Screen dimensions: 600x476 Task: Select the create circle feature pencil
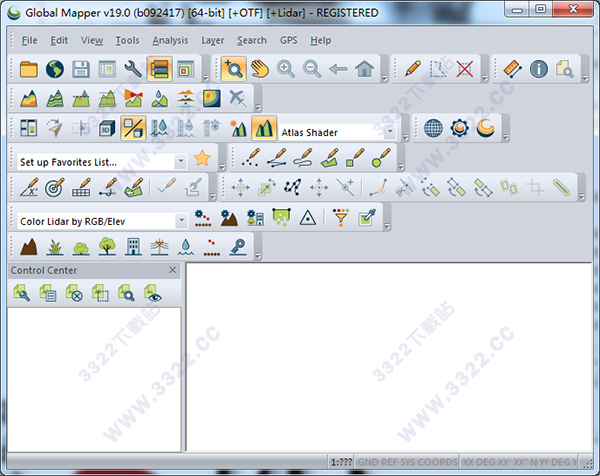click(381, 158)
